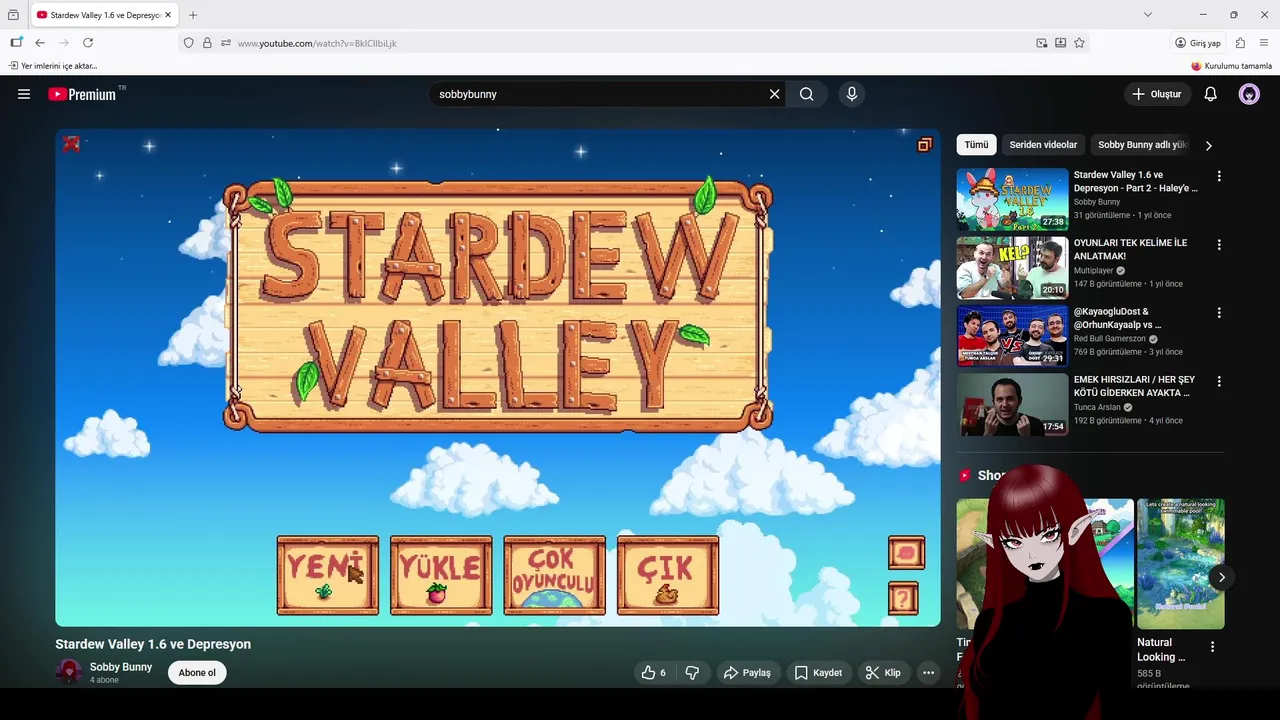Open Multiplayer channel name
Screen dimensions: 1280x720
pyautogui.click(x=1094, y=271)
